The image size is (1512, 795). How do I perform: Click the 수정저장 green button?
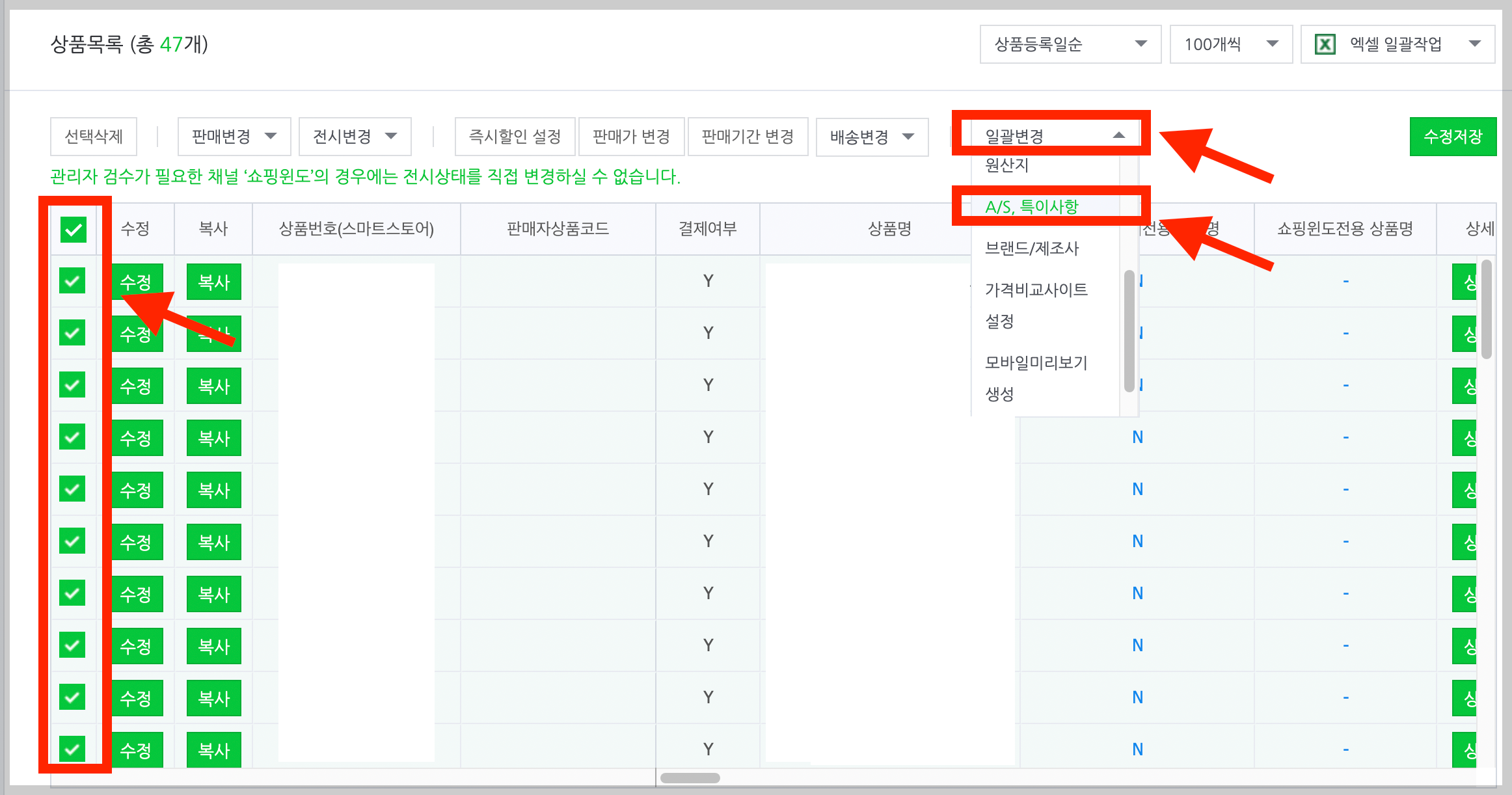[x=1452, y=137]
